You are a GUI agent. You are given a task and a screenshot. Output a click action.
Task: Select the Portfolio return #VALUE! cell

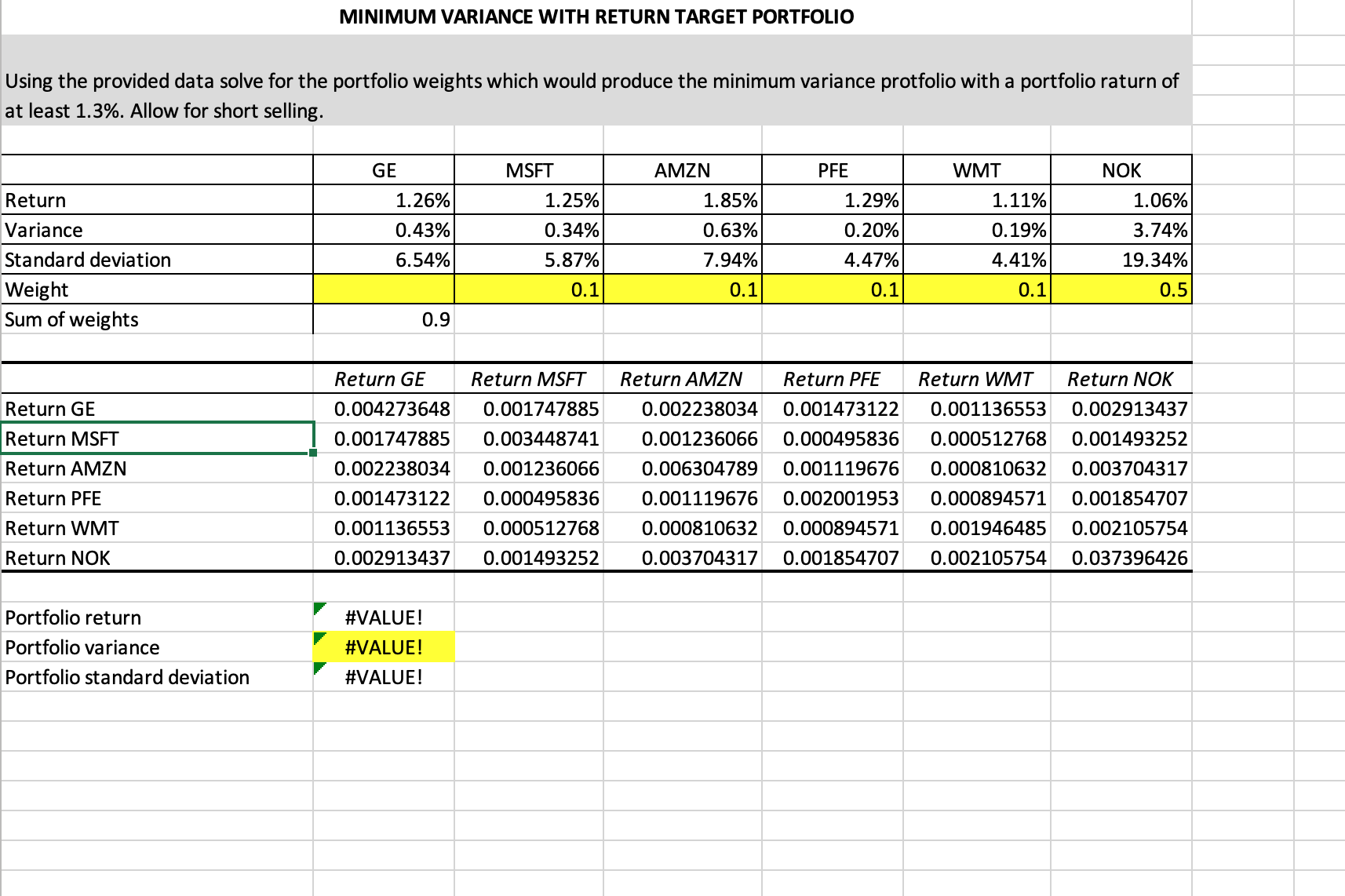pyautogui.click(x=384, y=617)
